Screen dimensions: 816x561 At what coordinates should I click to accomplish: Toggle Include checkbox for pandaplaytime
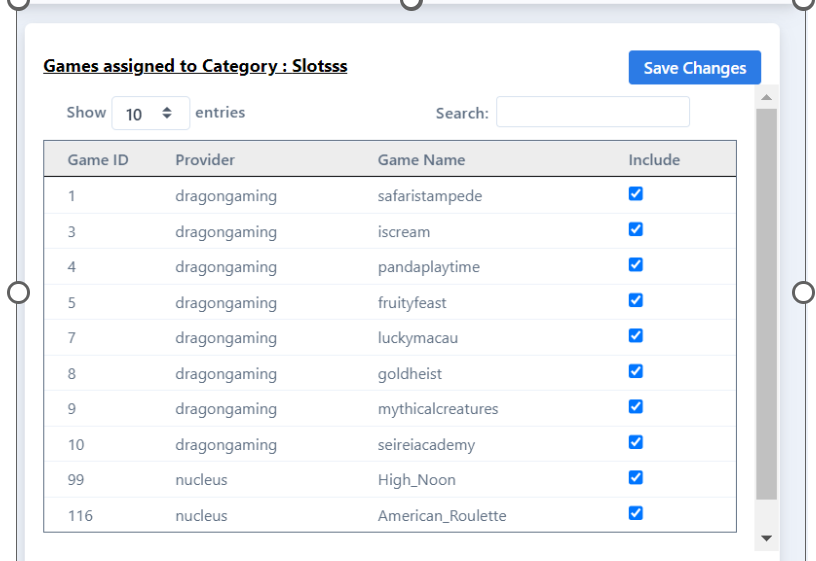point(635,265)
